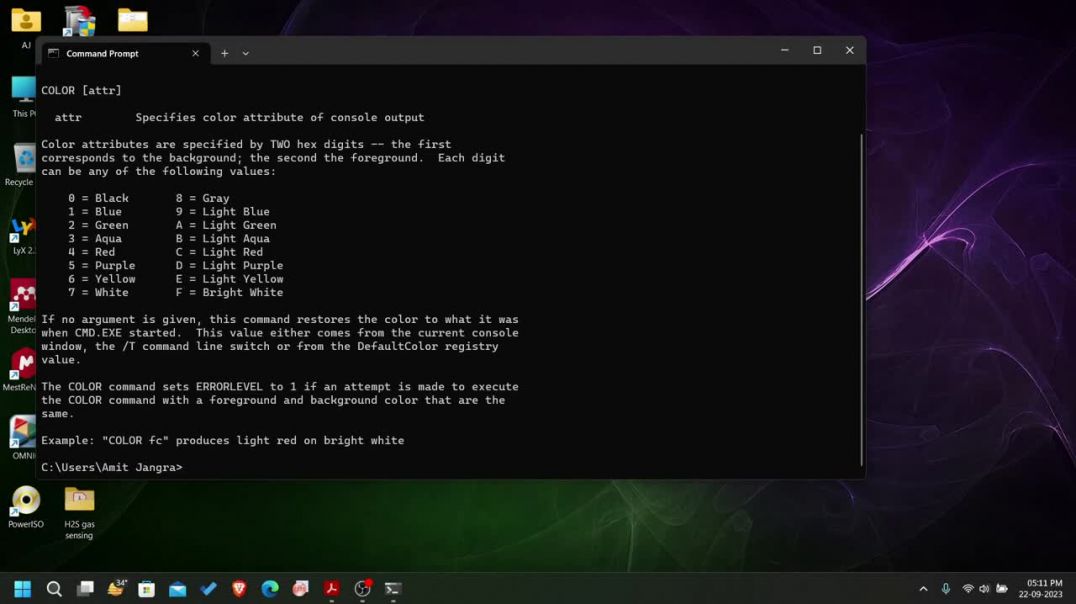Screen dimensions: 1076x604
Task: Launch Microsoft Edge from the taskbar
Action: (270, 589)
